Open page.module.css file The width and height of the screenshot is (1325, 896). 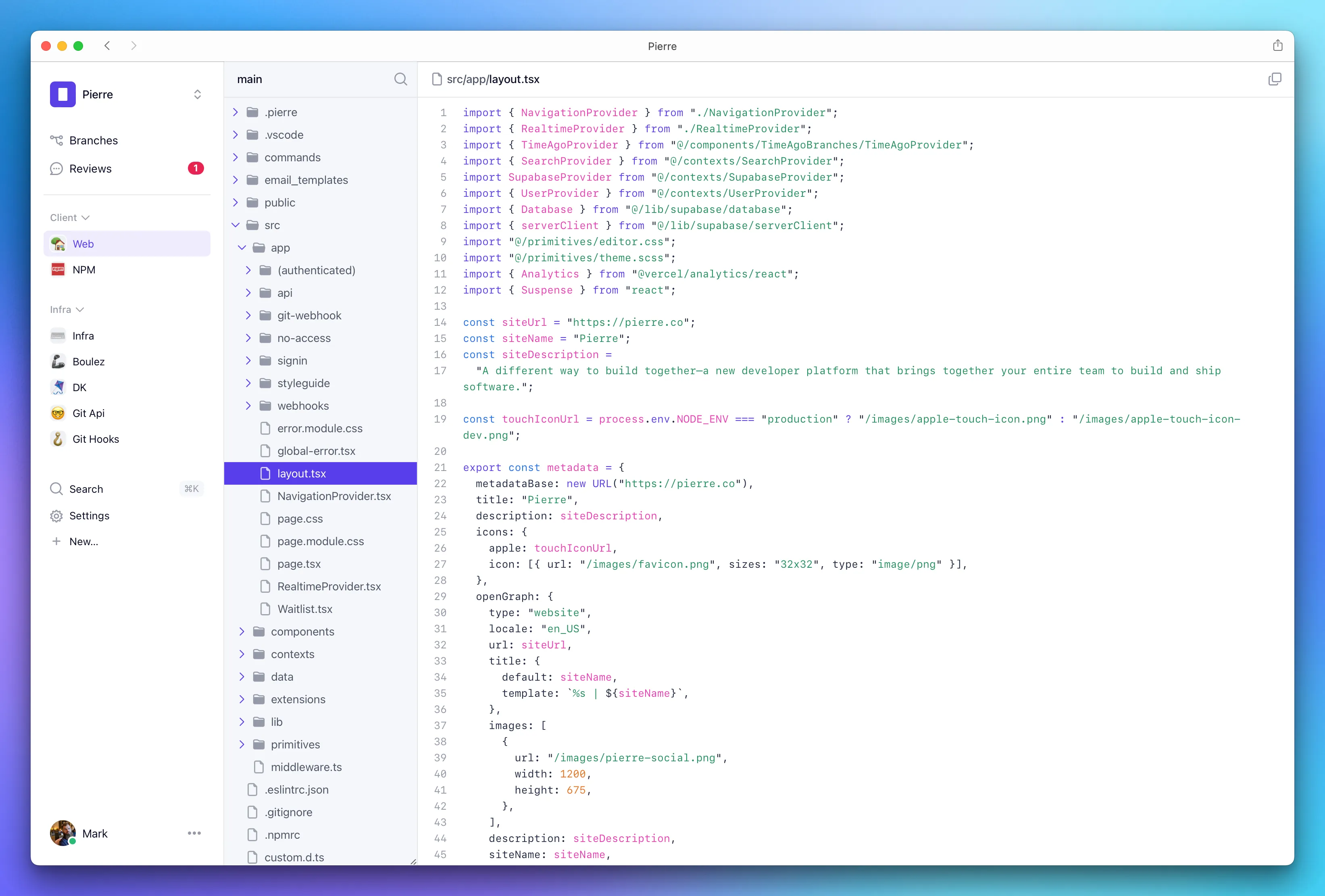tap(321, 541)
